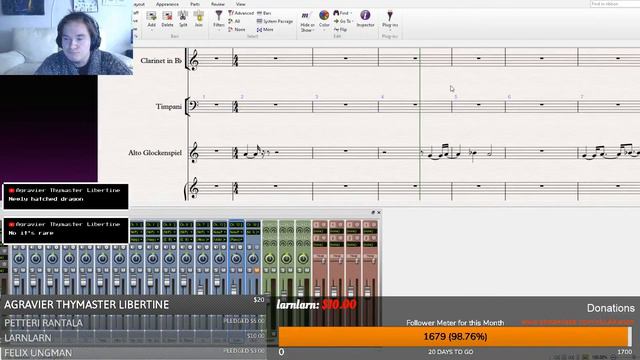Expand the Find dropdown arrow

351,13
